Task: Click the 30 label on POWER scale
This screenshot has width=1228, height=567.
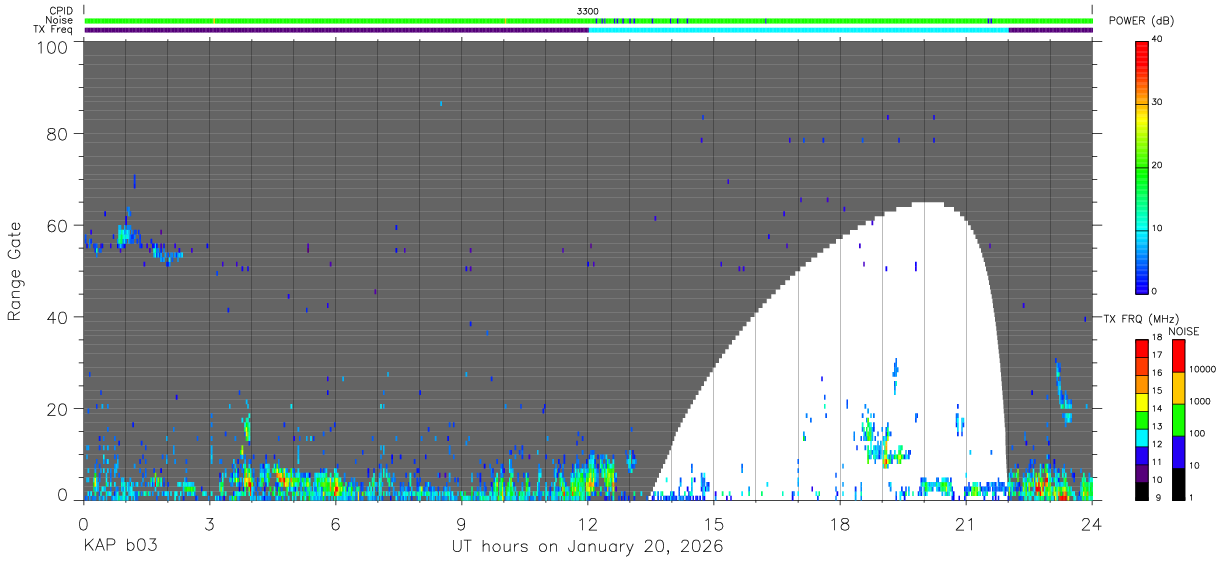Action: pyautogui.click(x=1157, y=103)
